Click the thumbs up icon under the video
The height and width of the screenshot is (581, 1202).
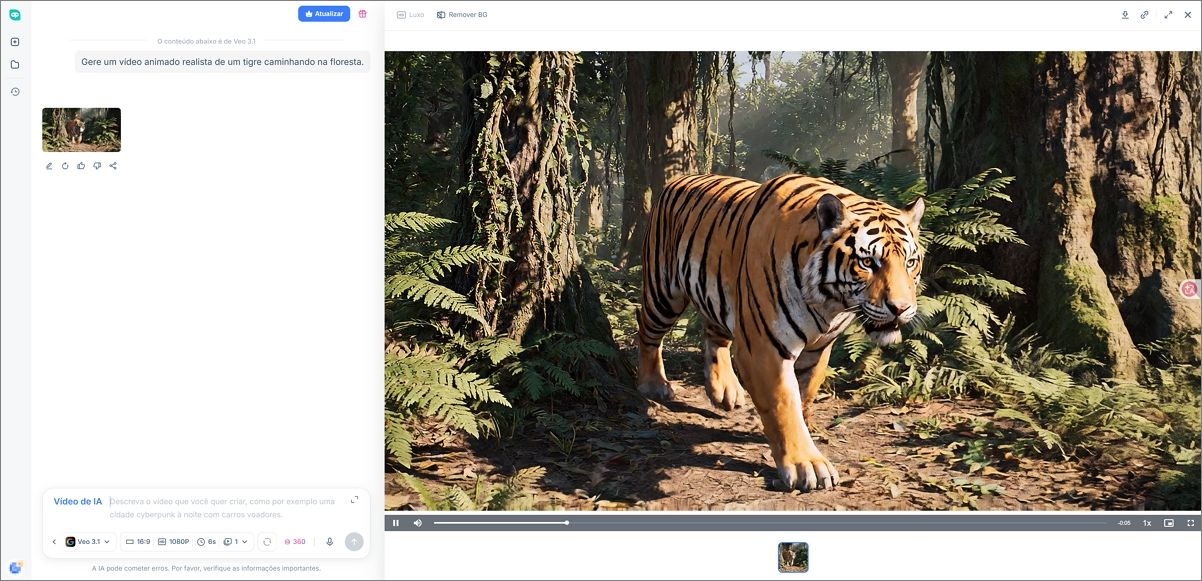tap(81, 166)
